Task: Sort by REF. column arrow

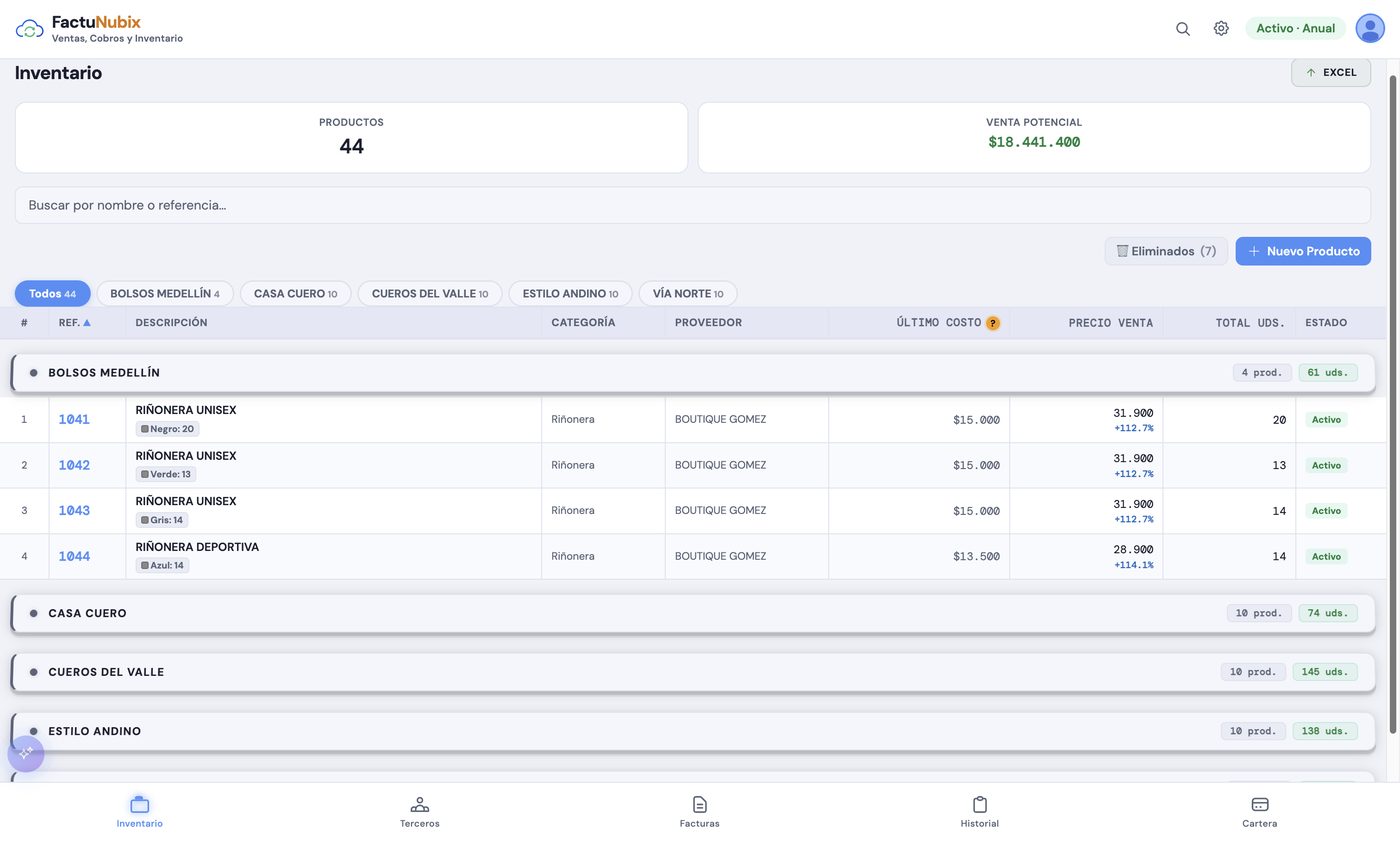Action: point(87,323)
